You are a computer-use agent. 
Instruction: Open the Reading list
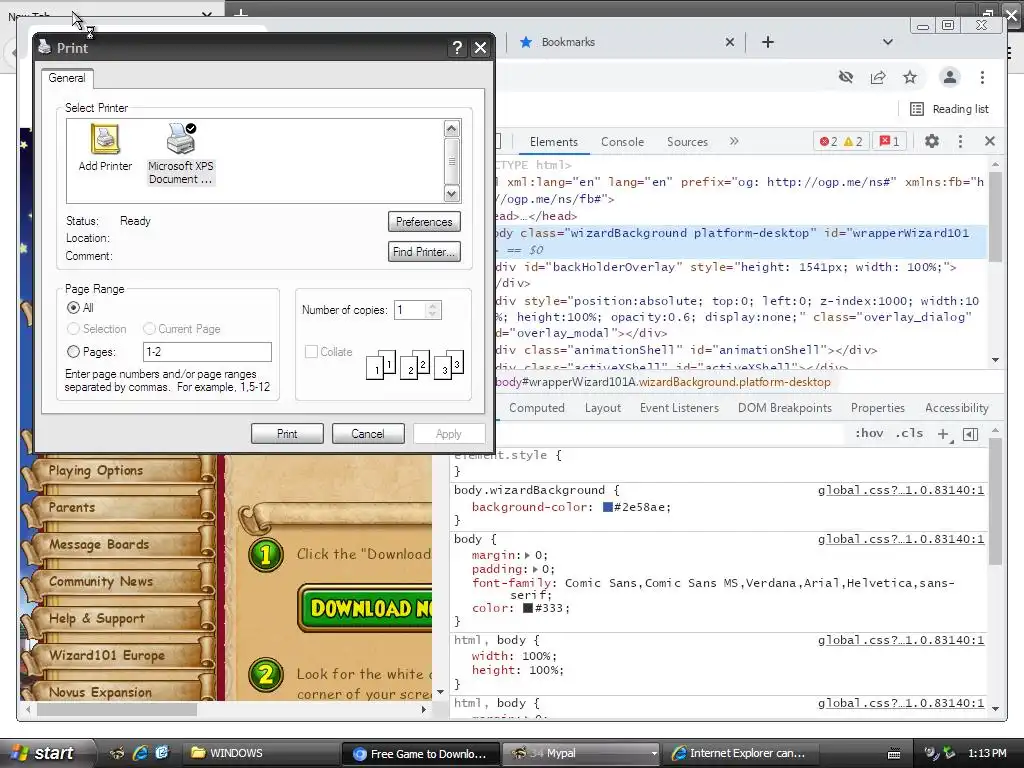tap(950, 109)
